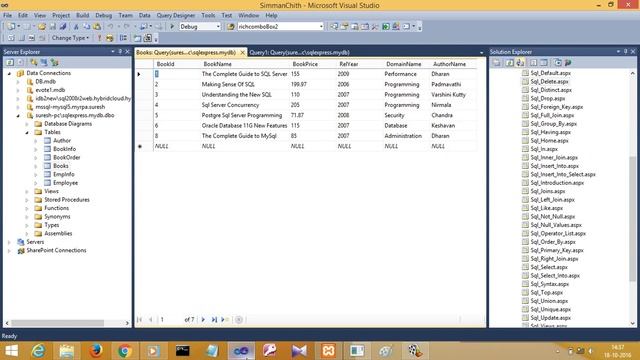Click the Save All toolbar icon
The height and width of the screenshot is (360, 640).
(x=63, y=27)
